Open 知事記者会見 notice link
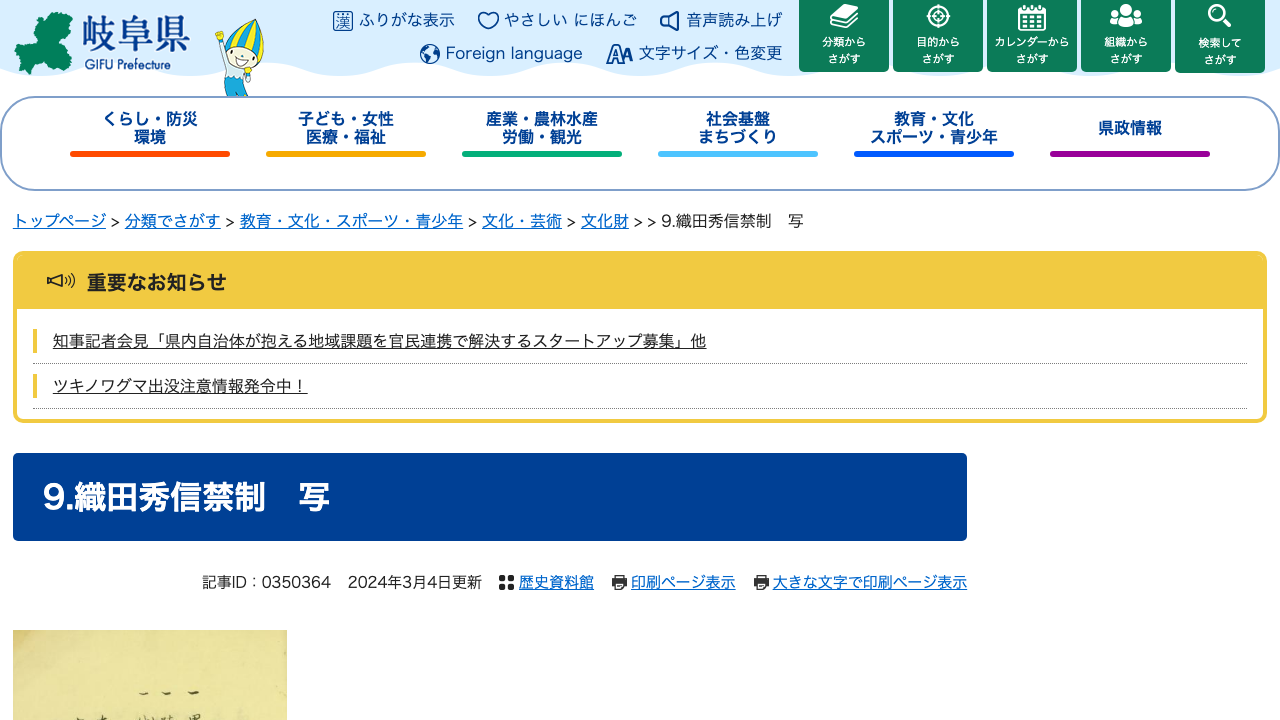Screen dimensions: 1280x720 (x=379, y=341)
